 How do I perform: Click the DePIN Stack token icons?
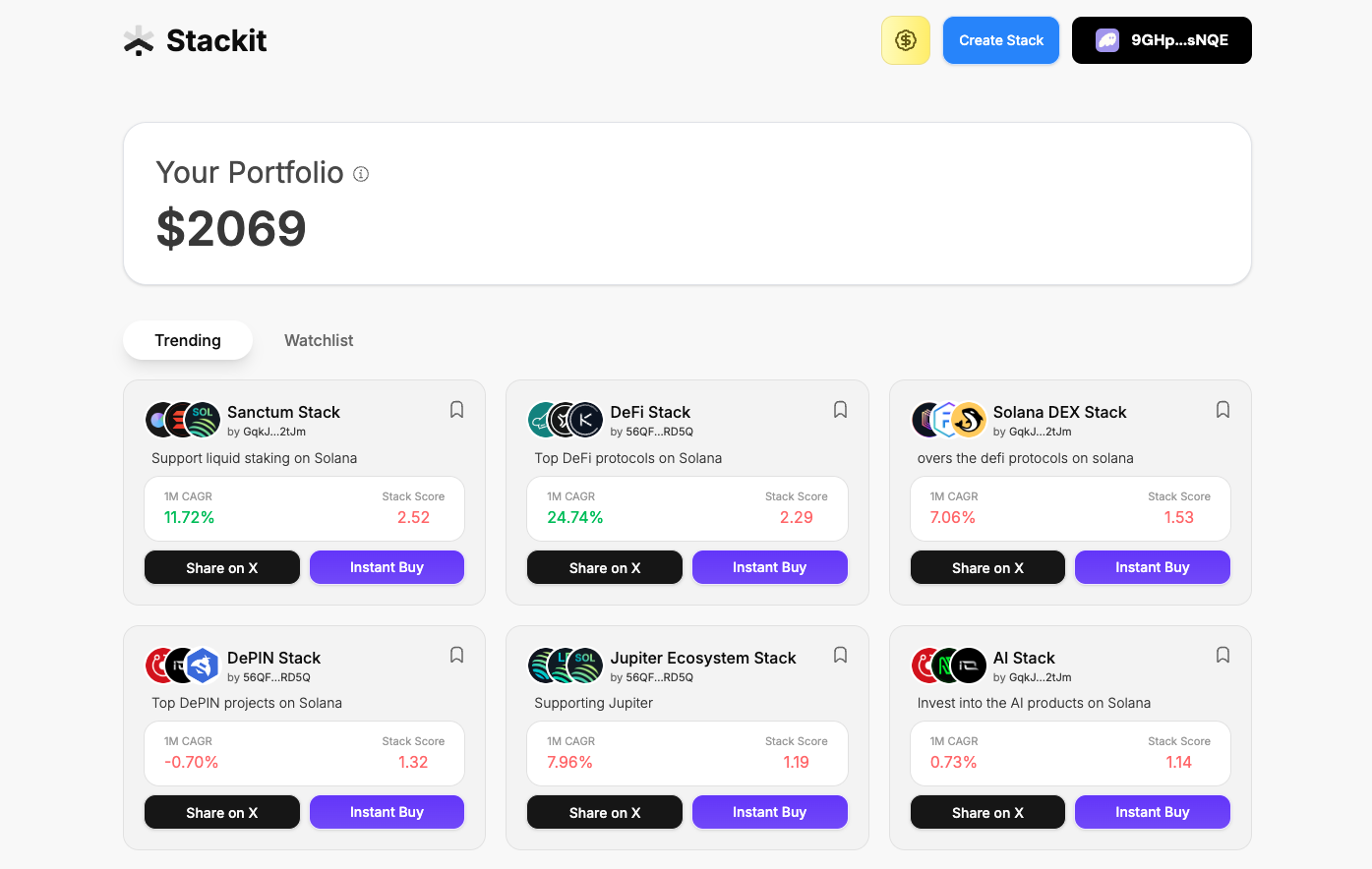click(x=183, y=666)
